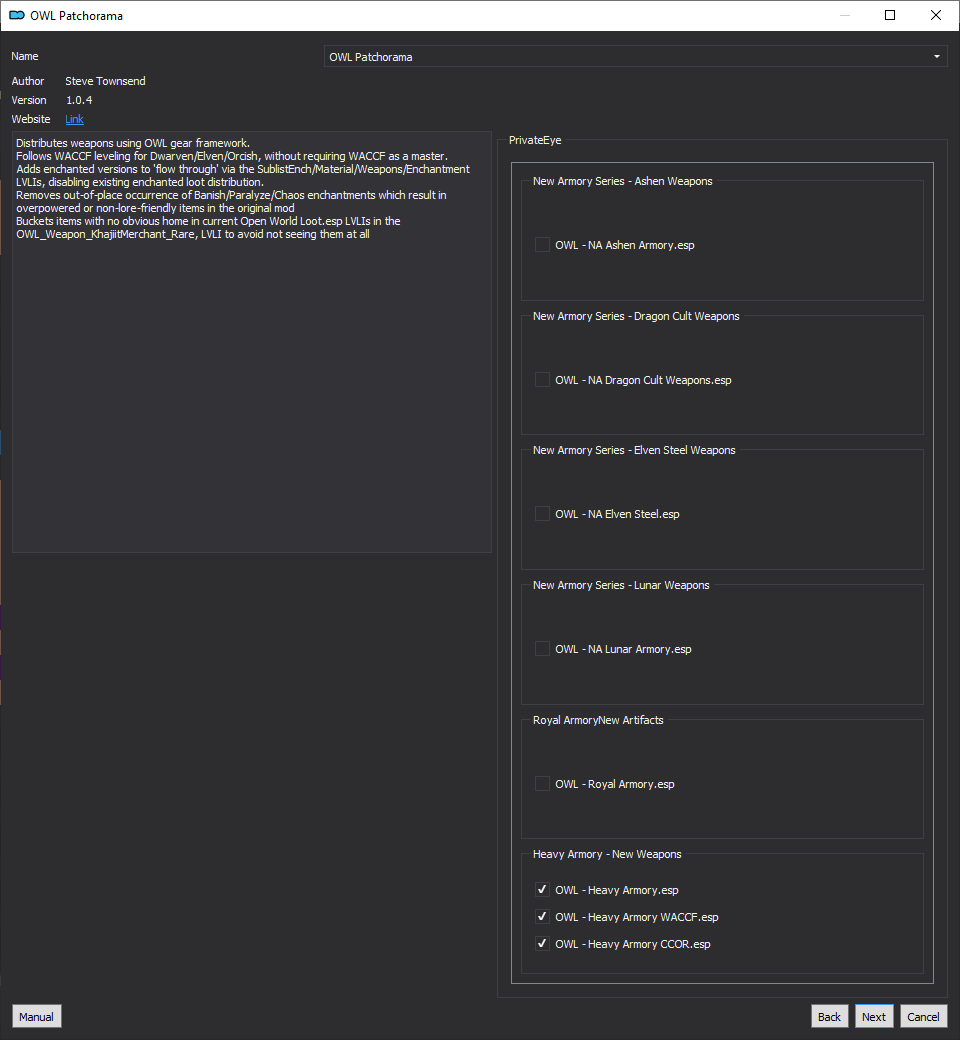Untick OWL - Heavy Armory CCOR.esp

click(542, 943)
